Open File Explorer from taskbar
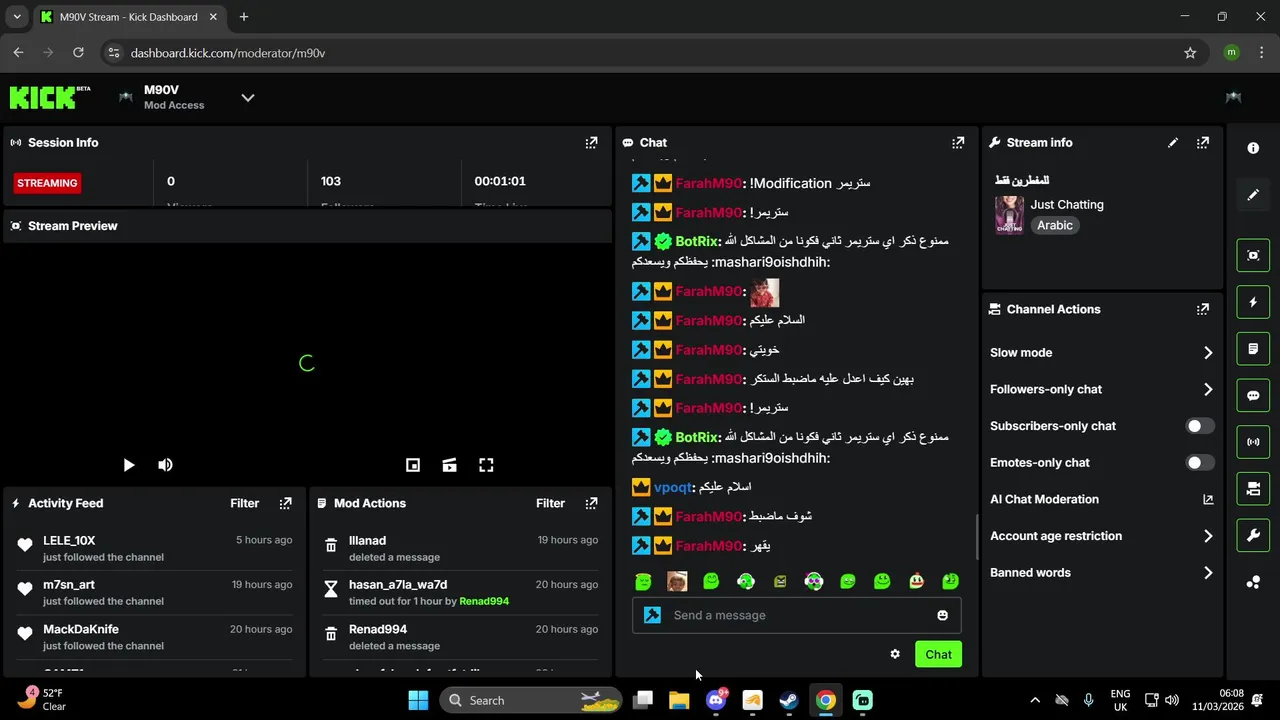 (x=679, y=700)
